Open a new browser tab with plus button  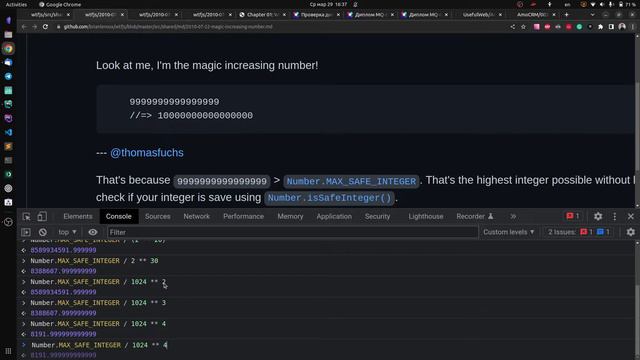tap(567, 15)
